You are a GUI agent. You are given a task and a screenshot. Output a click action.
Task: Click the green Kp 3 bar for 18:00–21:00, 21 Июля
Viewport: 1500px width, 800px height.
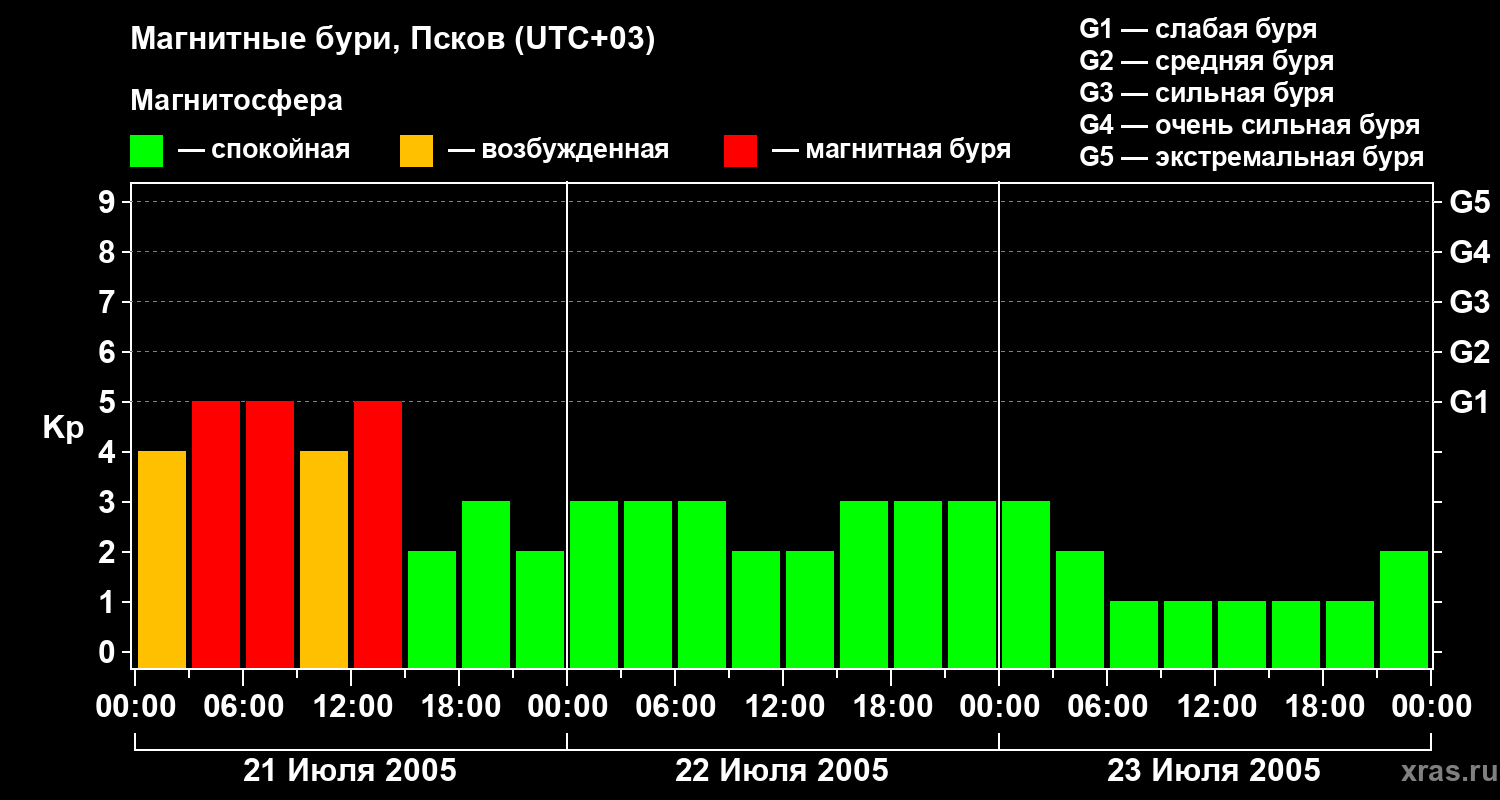tap(486, 584)
